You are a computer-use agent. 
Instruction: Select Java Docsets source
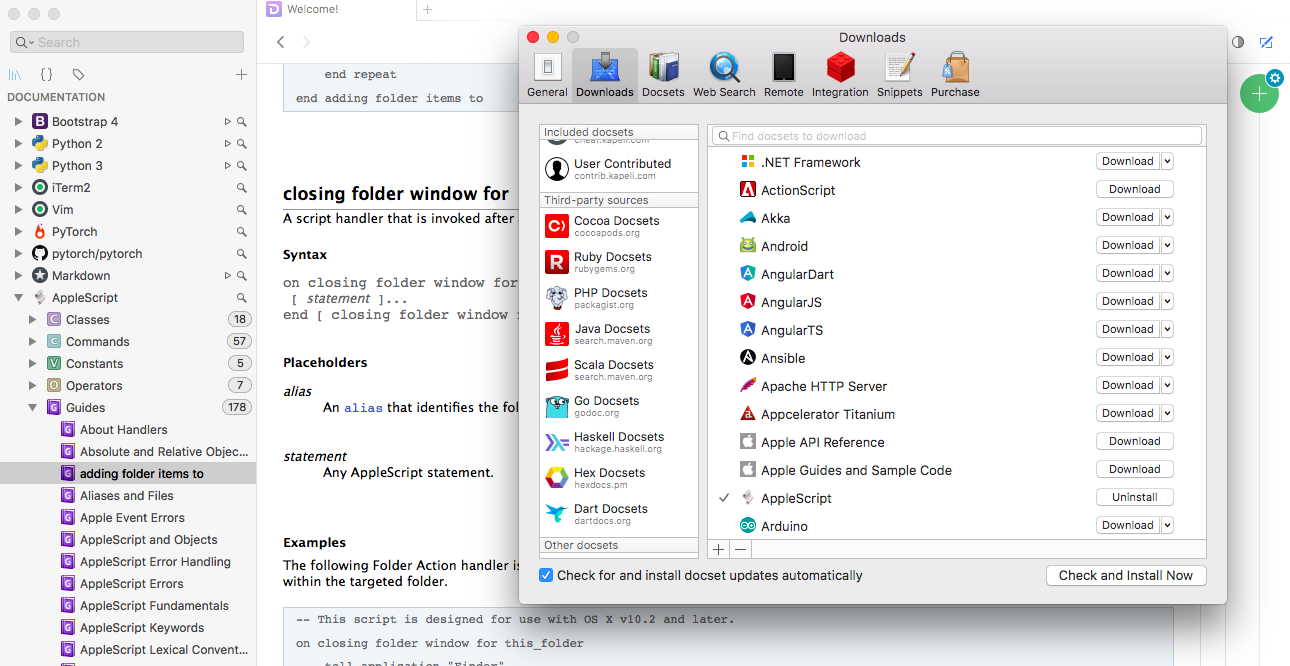click(x=618, y=334)
